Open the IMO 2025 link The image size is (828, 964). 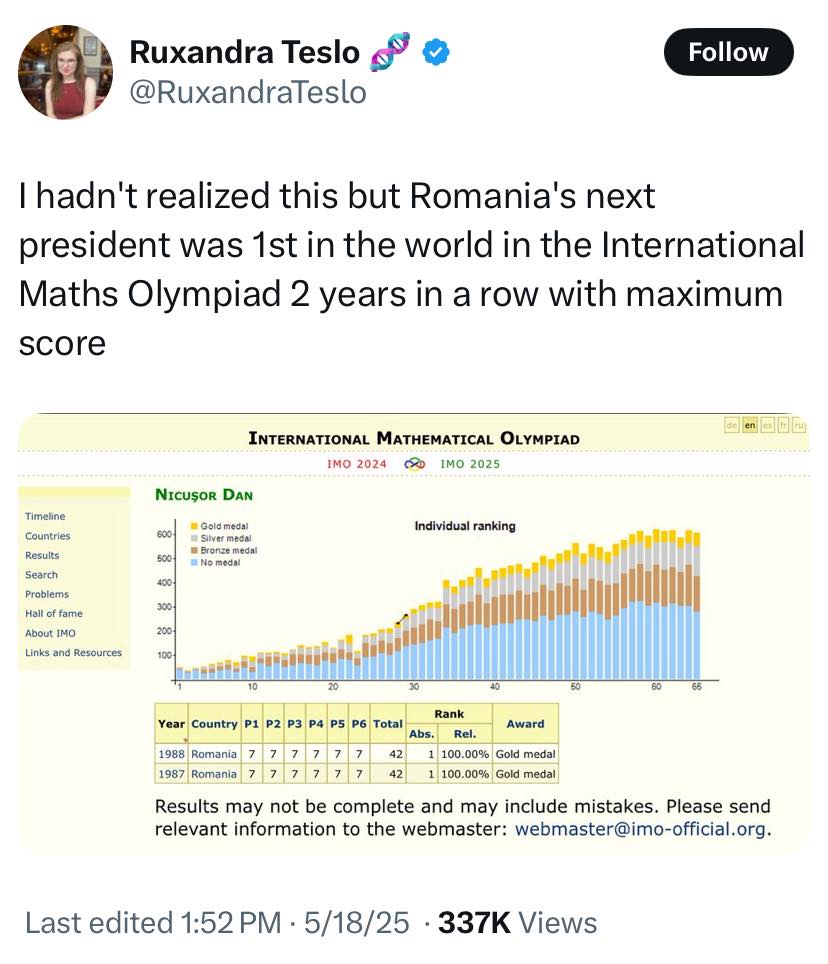coord(470,464)
